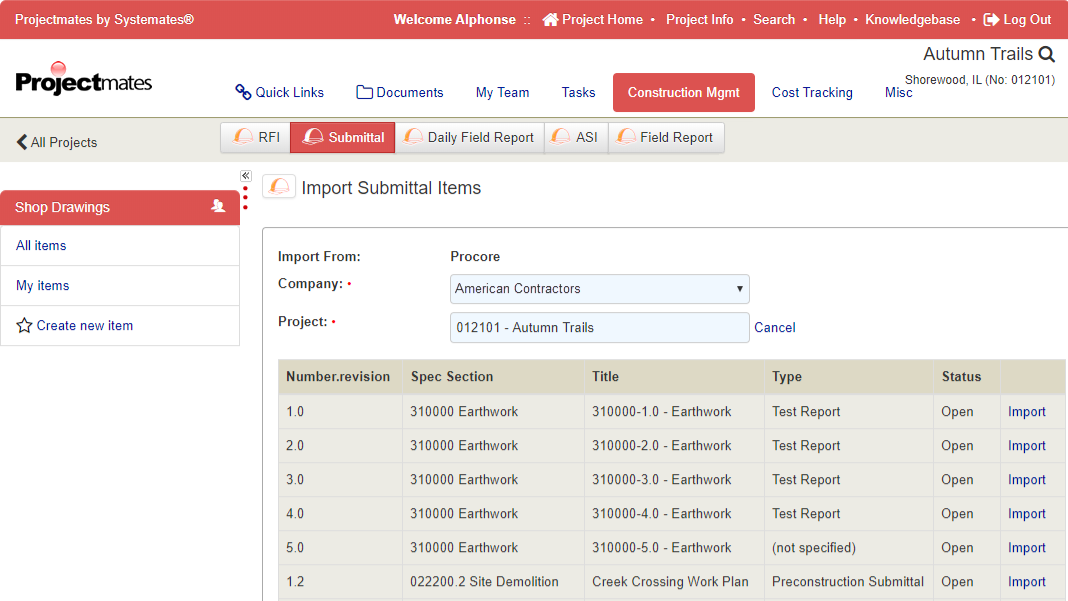Open Quick Links menu
1068x601 pixels.
[279, 92]
